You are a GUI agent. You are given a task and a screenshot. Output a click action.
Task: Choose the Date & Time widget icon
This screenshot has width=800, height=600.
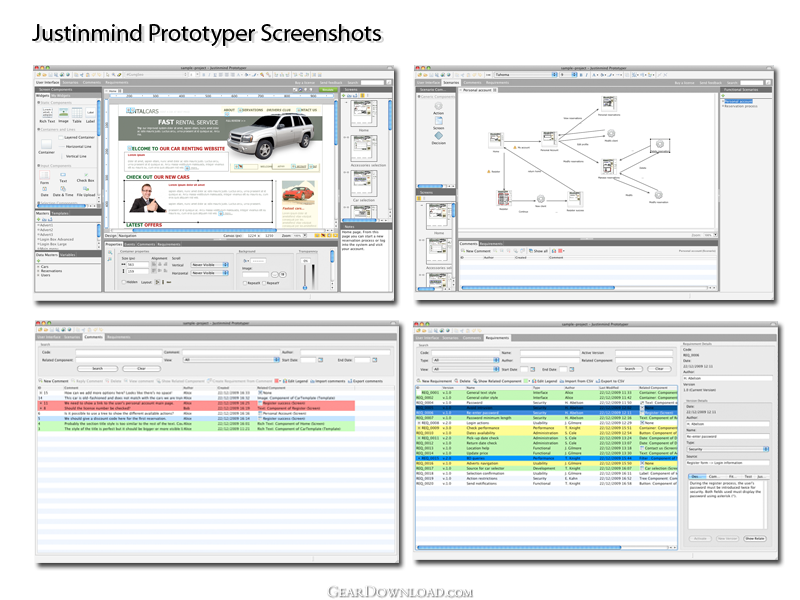63,189
